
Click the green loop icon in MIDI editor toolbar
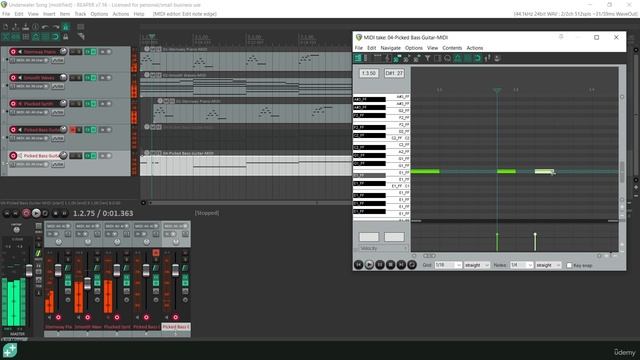pos(478,59)
